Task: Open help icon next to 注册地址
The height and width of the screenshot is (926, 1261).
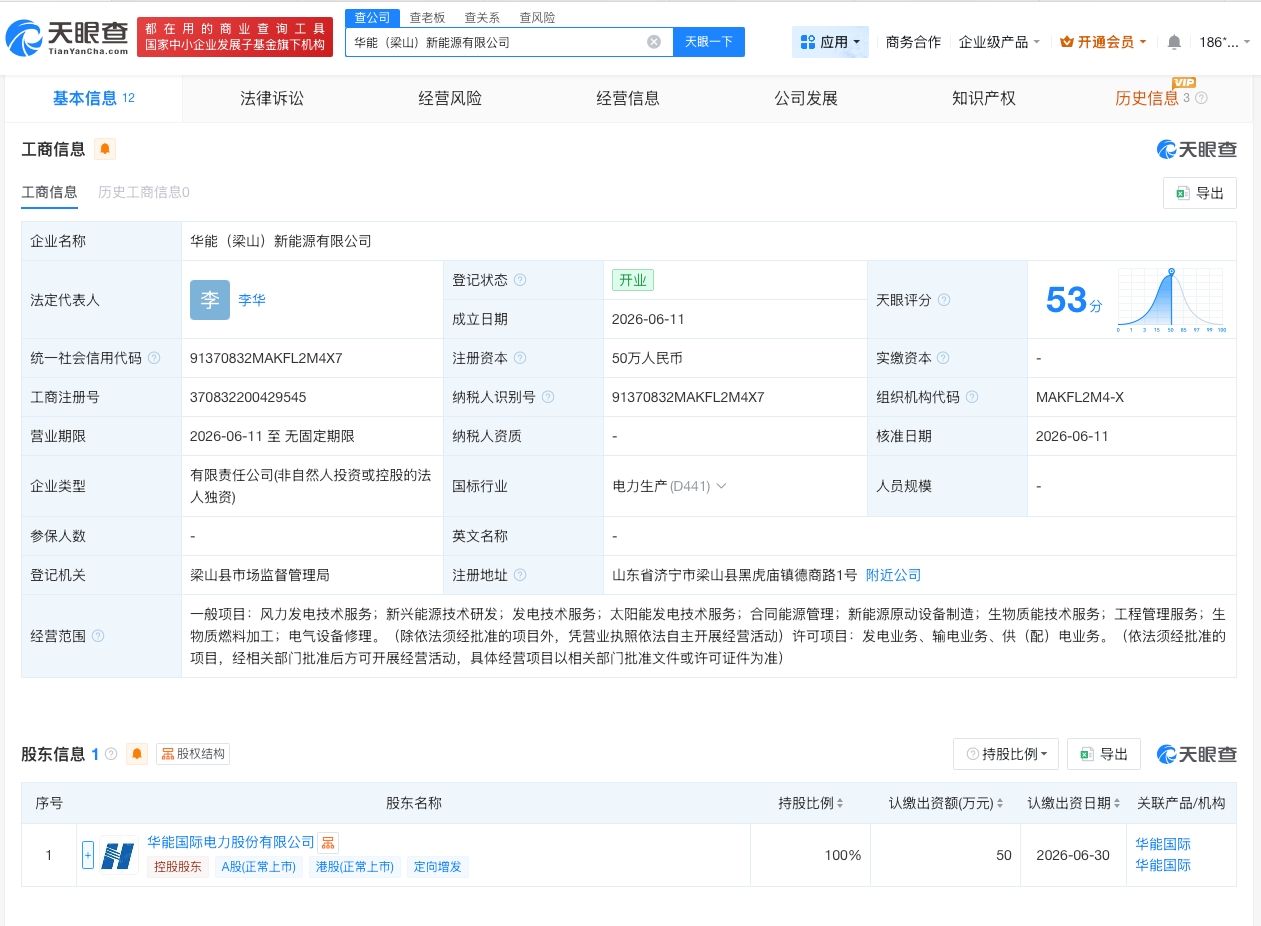Action: (x=520, y=575)
